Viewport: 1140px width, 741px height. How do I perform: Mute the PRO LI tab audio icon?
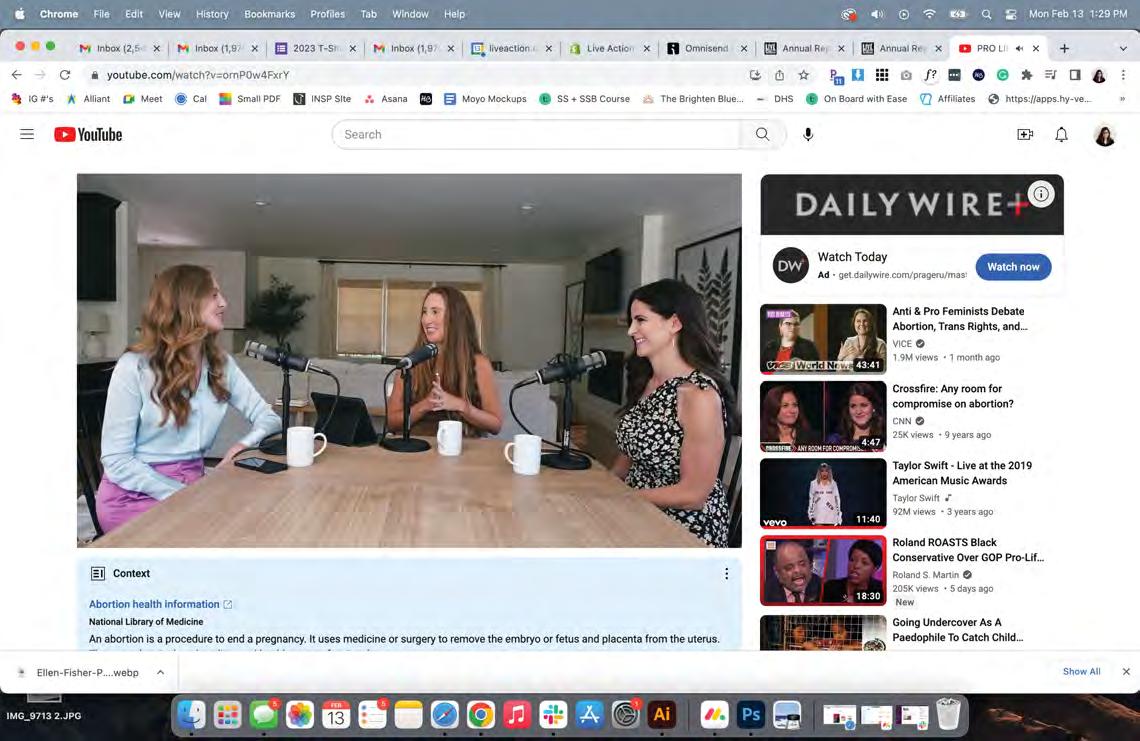[x=1019, y=48]
